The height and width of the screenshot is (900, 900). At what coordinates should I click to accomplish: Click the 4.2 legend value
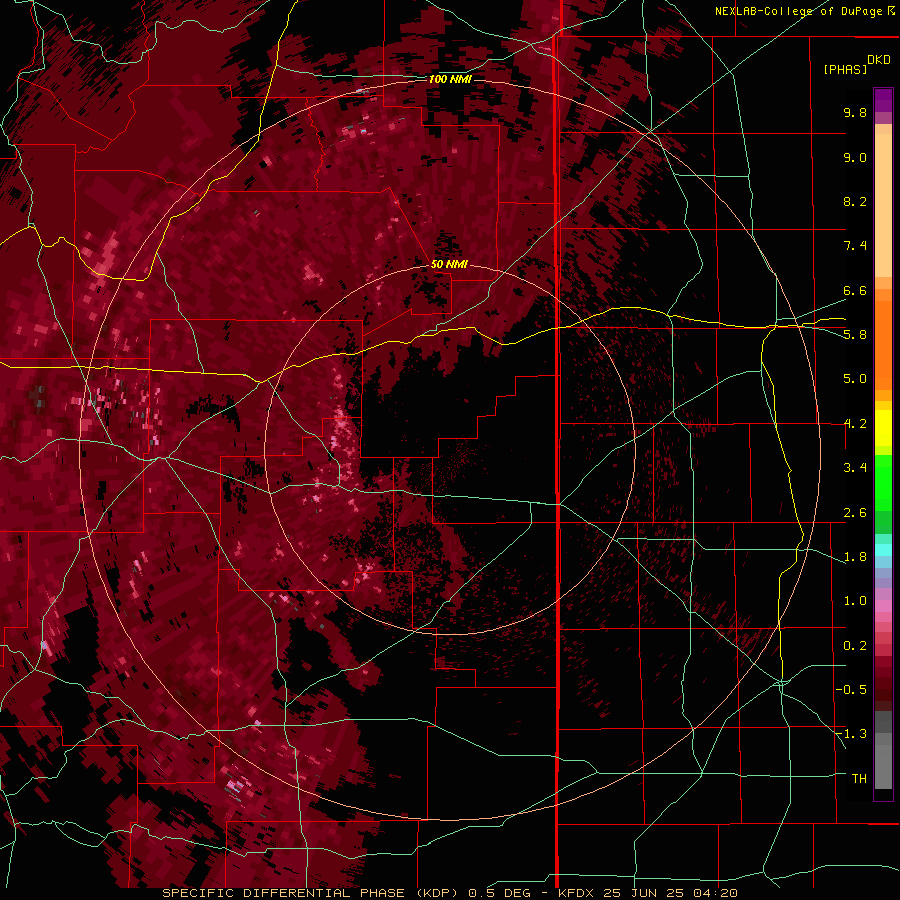[x=855, y=424]
